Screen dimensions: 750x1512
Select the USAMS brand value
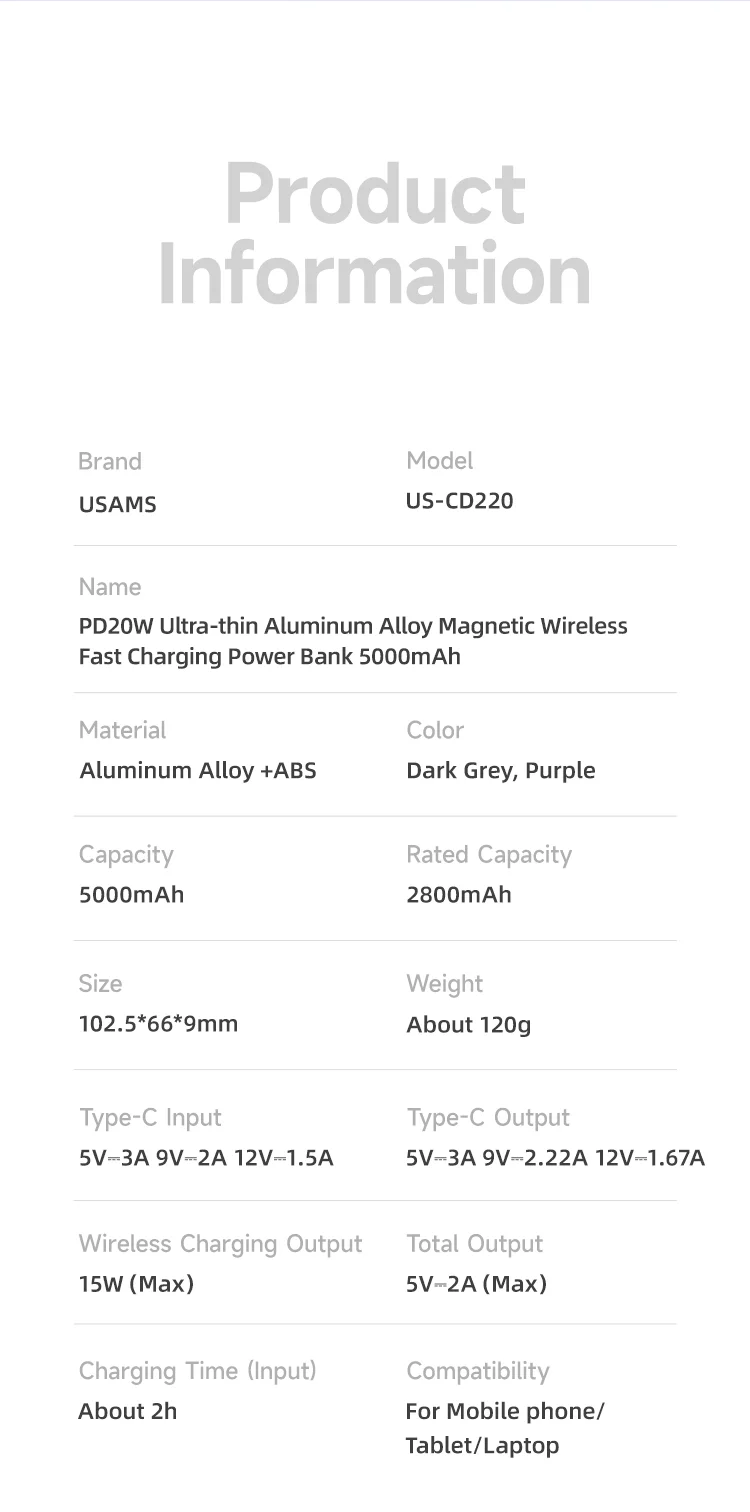[118, 505]
